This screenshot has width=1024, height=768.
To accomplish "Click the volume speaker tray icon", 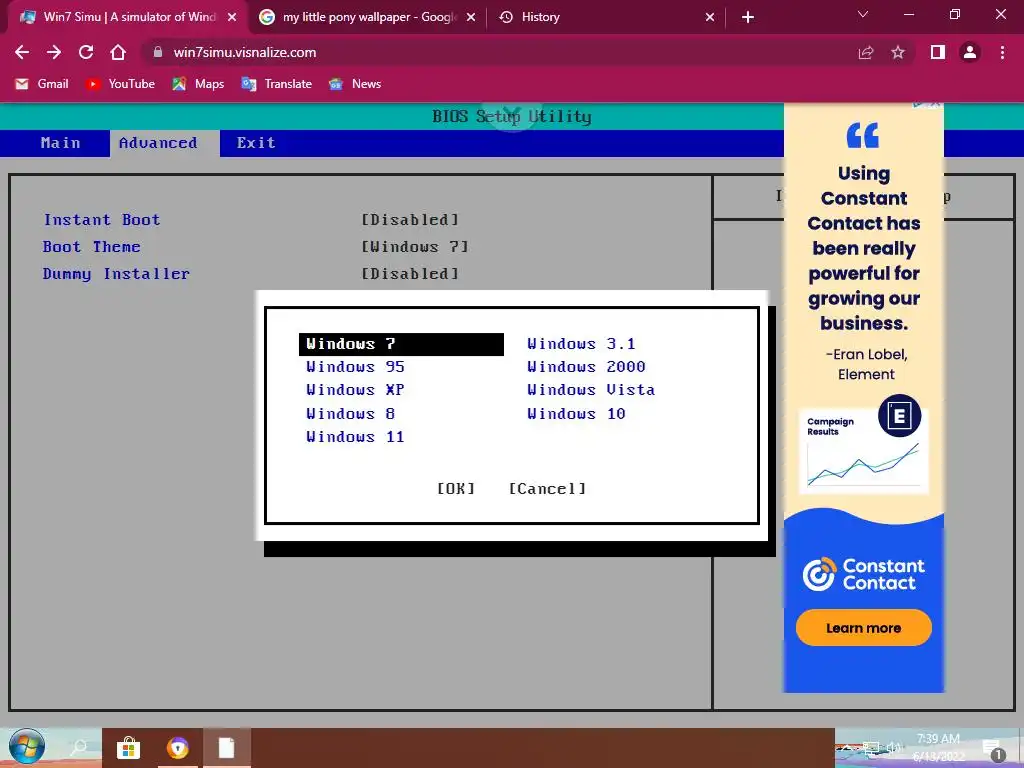I will tap(893, 748).
